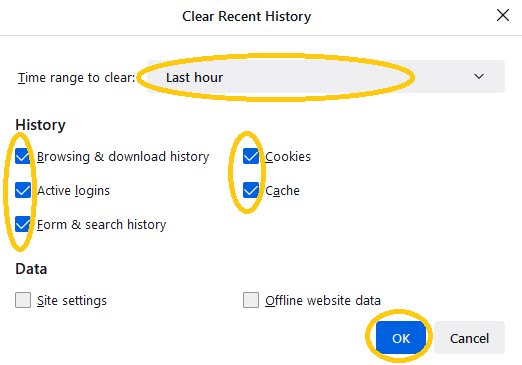
Task: Click the 'Cache' label text
Action: point(282,191)
